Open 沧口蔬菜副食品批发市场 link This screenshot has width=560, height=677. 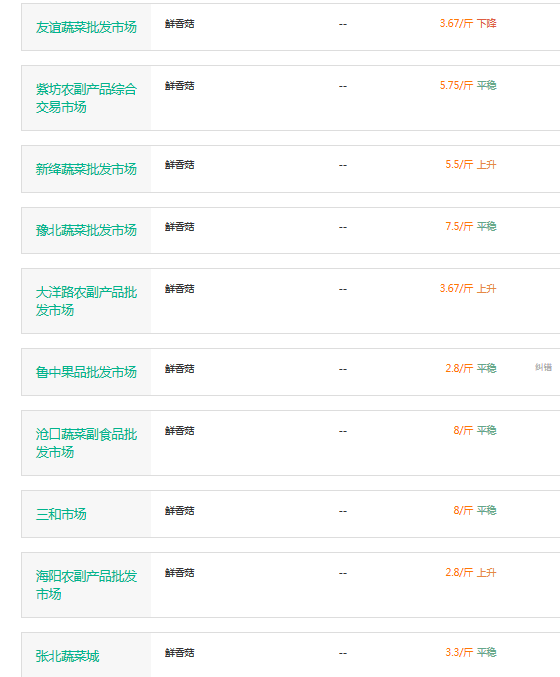point(86,443)
